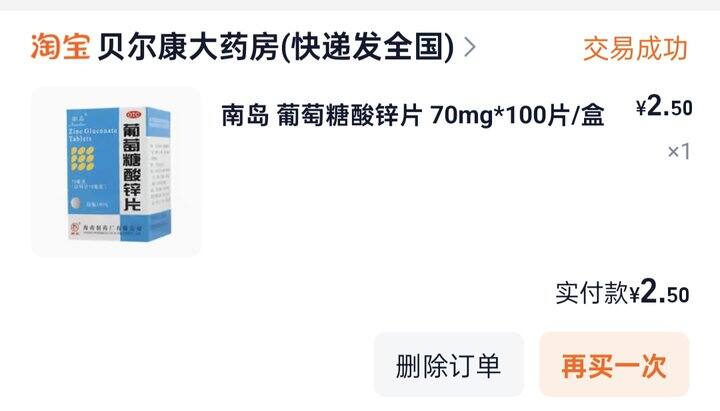
Task: Delete the order with 删除订单
Action: (448, 365)
